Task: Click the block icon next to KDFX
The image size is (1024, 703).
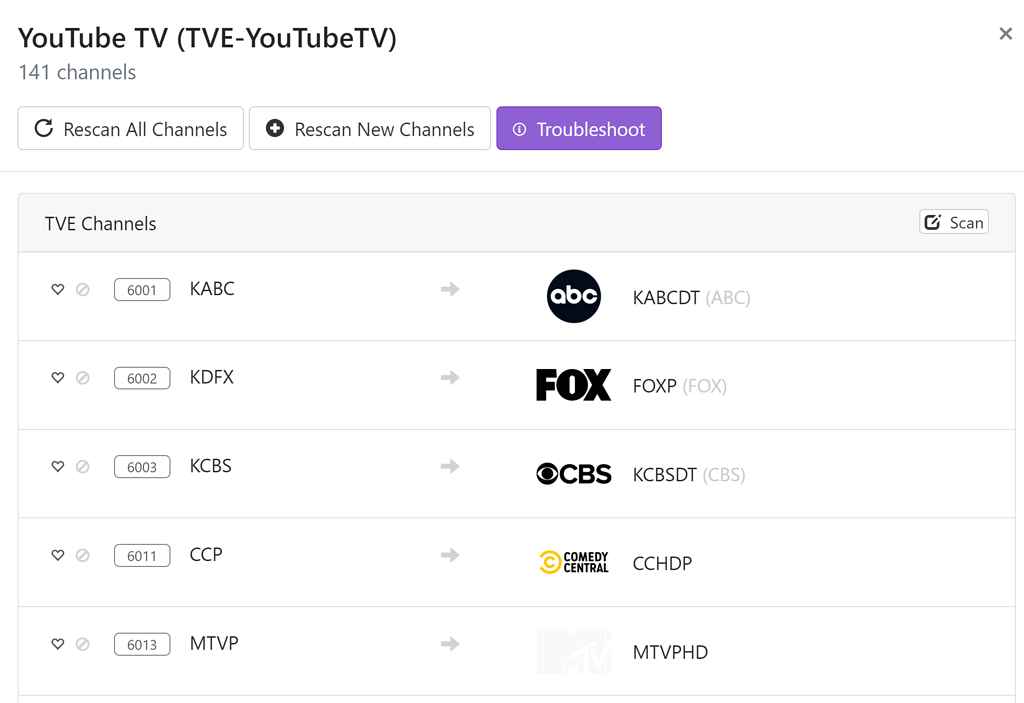Action: pos(84,378)
